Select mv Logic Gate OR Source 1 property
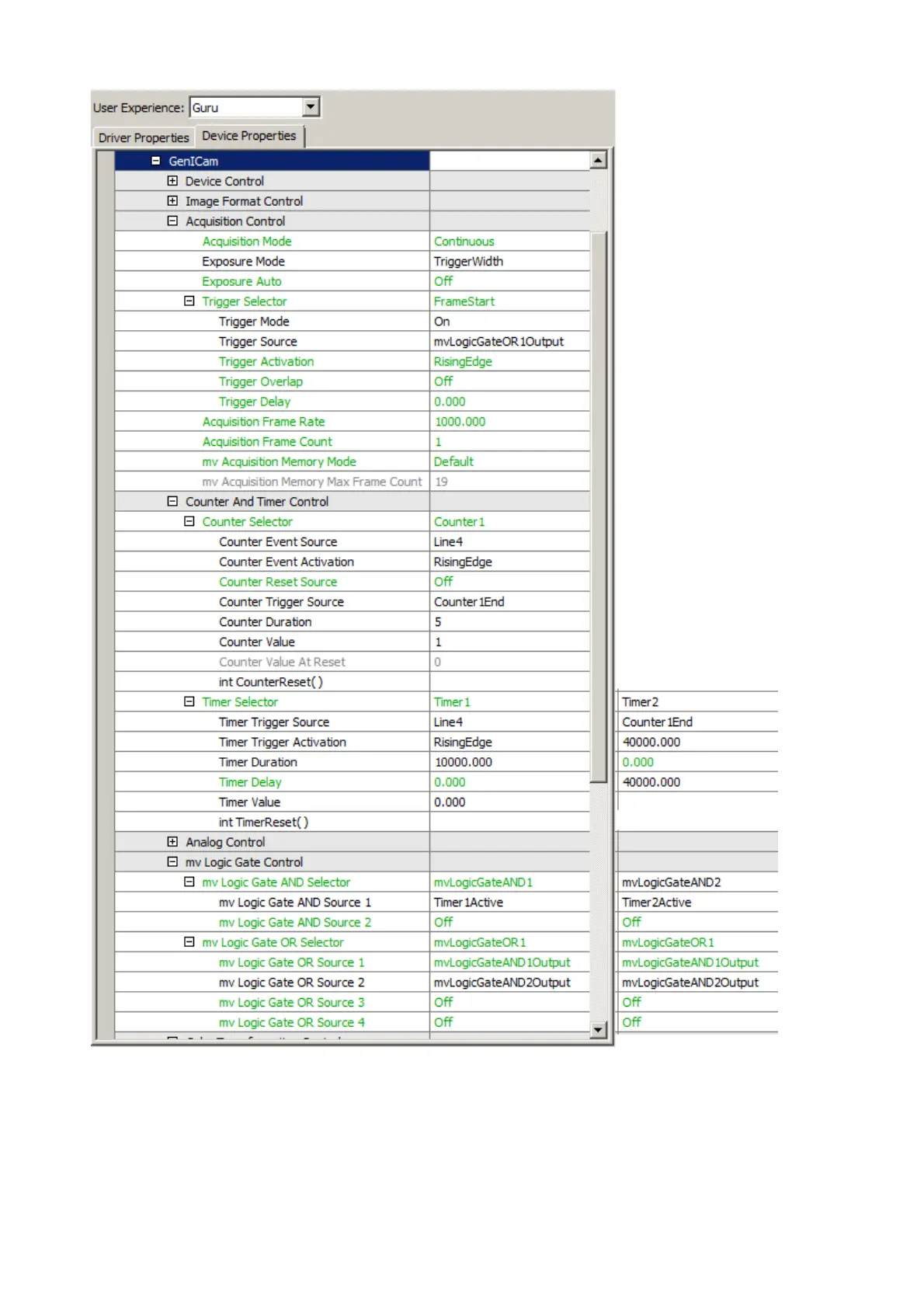 (291, 962)
